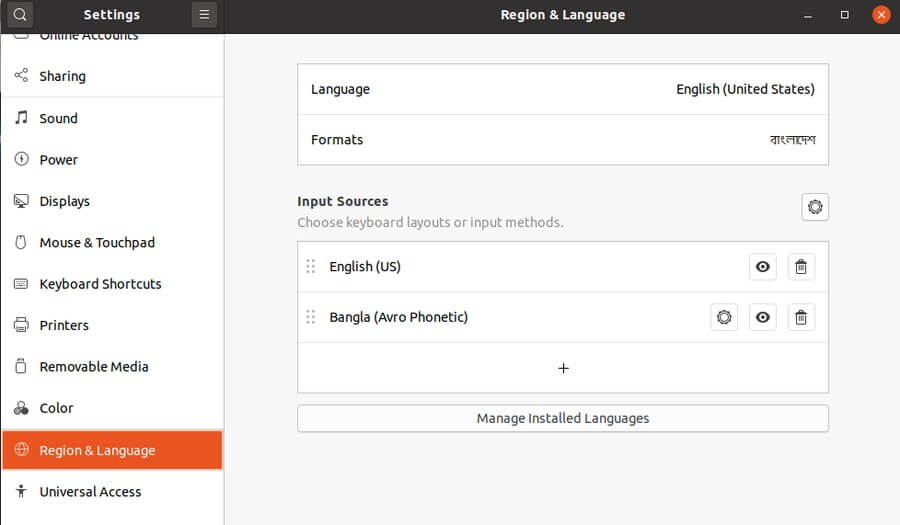Select the Bangla (Avro Phonetic) row
The image size is (900, 525).
point(563,317)
